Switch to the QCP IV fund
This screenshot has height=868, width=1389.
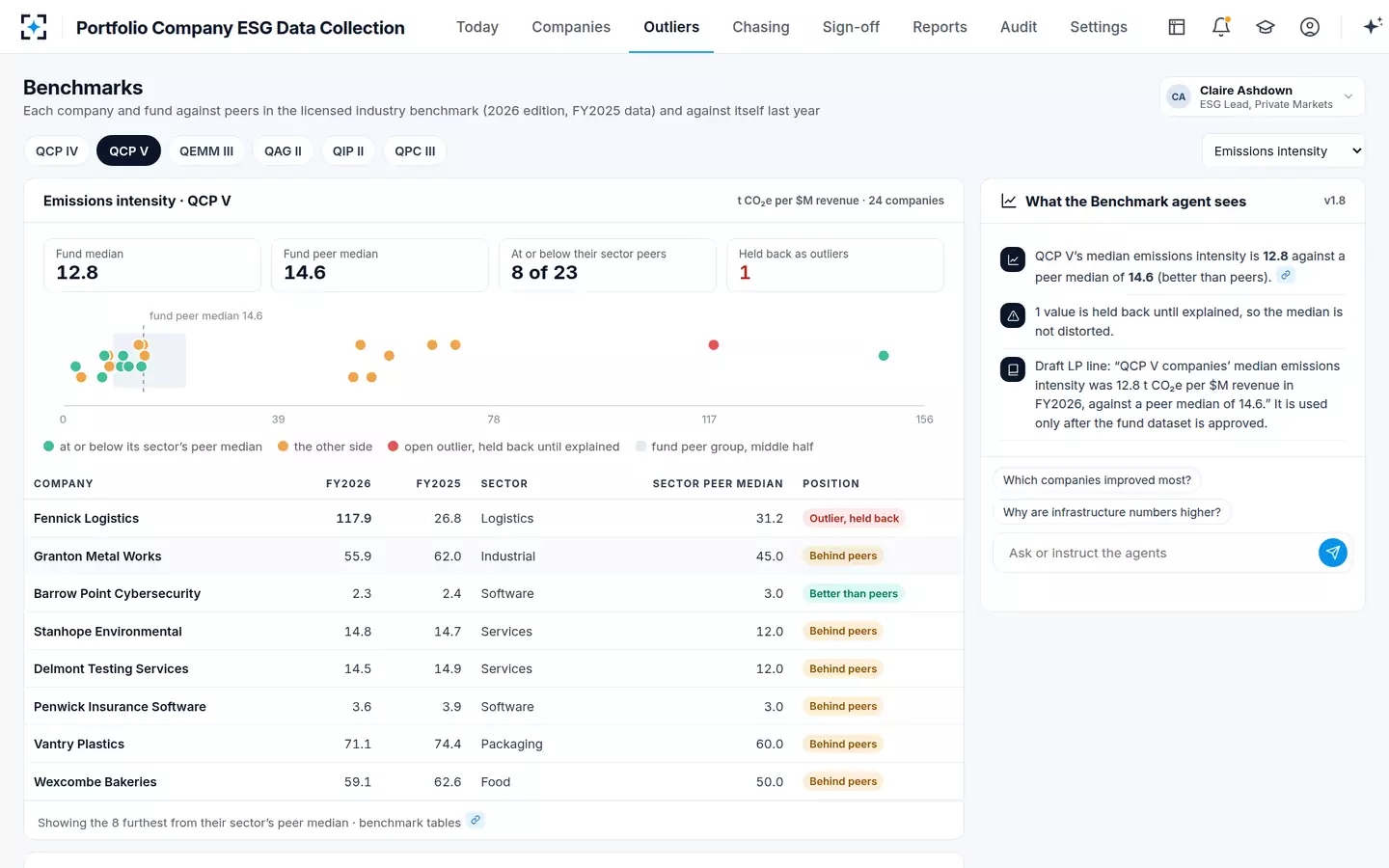pyautogui.click(x=57, y=151)
